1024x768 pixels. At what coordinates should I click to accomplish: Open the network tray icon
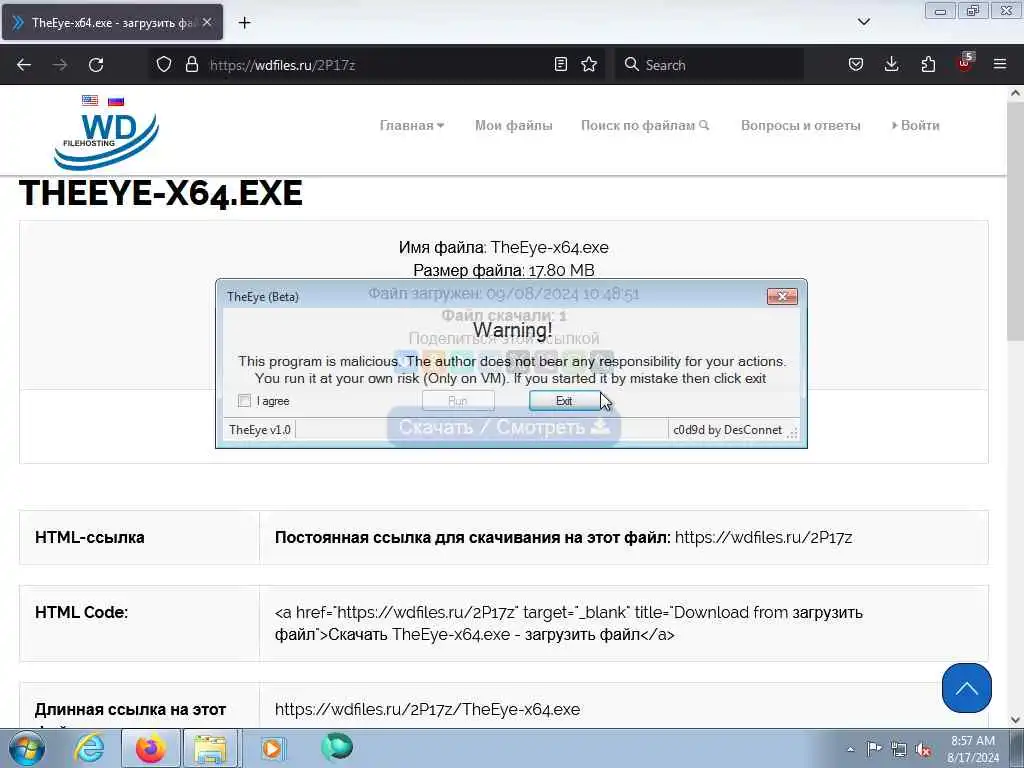pyautogui.click(x=899, y=749)
